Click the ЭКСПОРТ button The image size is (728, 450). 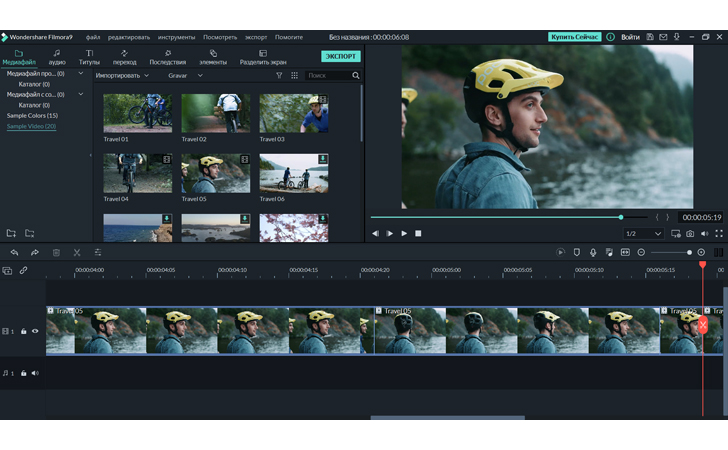[x=341, y=56]
